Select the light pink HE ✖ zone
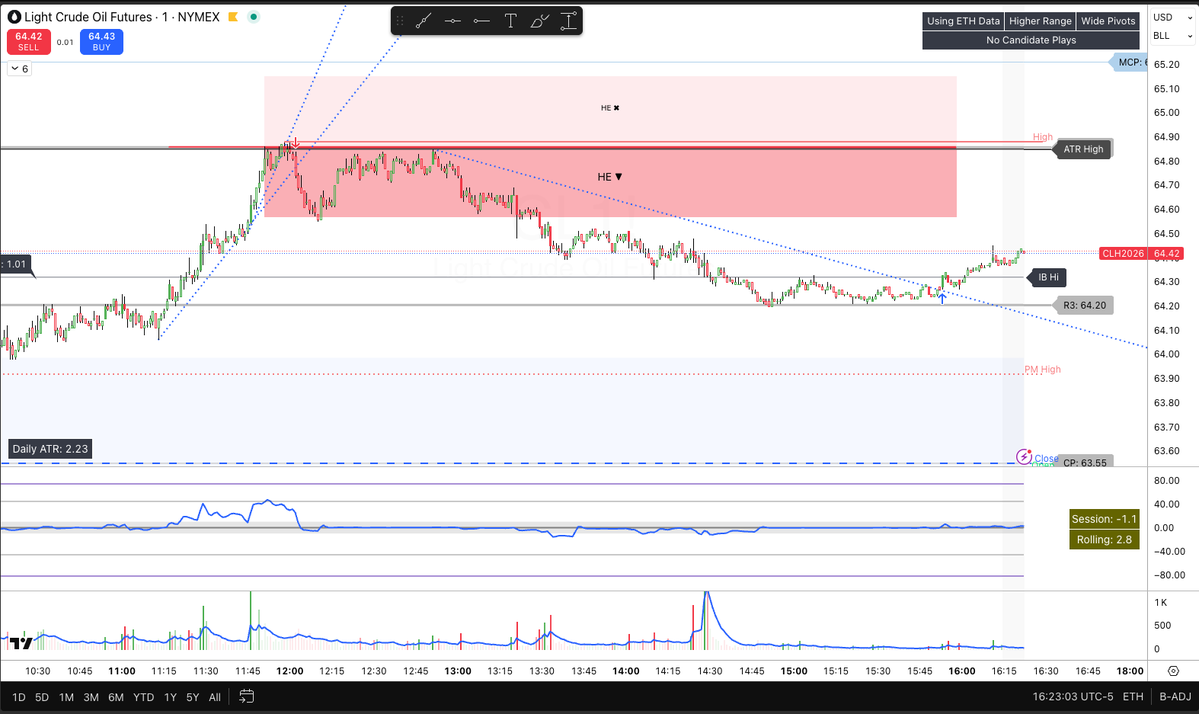Viewport: 1199px width, 714px height. pos(610,111)
